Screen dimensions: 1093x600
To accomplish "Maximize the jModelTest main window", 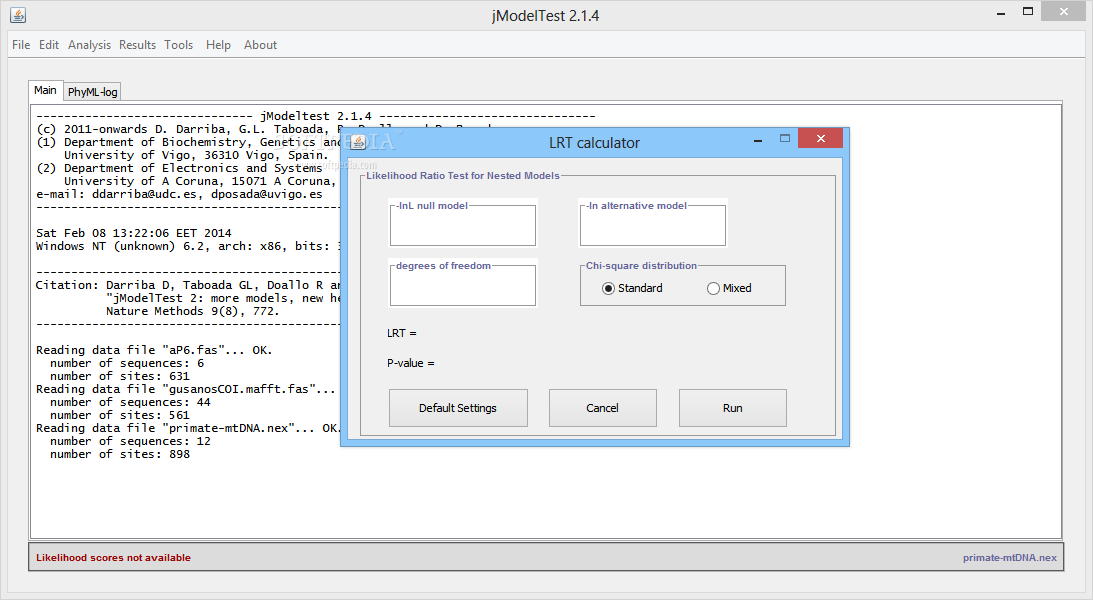I will [1027, 11].
